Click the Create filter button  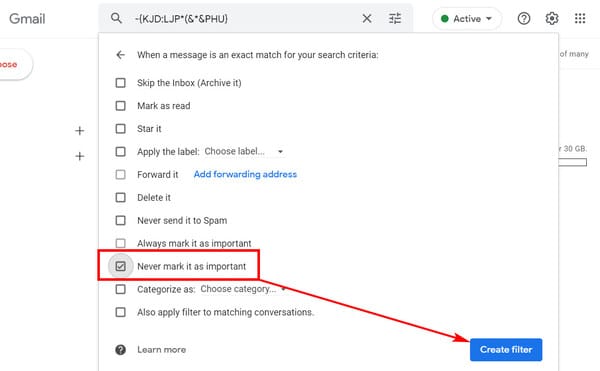[506, 350]
